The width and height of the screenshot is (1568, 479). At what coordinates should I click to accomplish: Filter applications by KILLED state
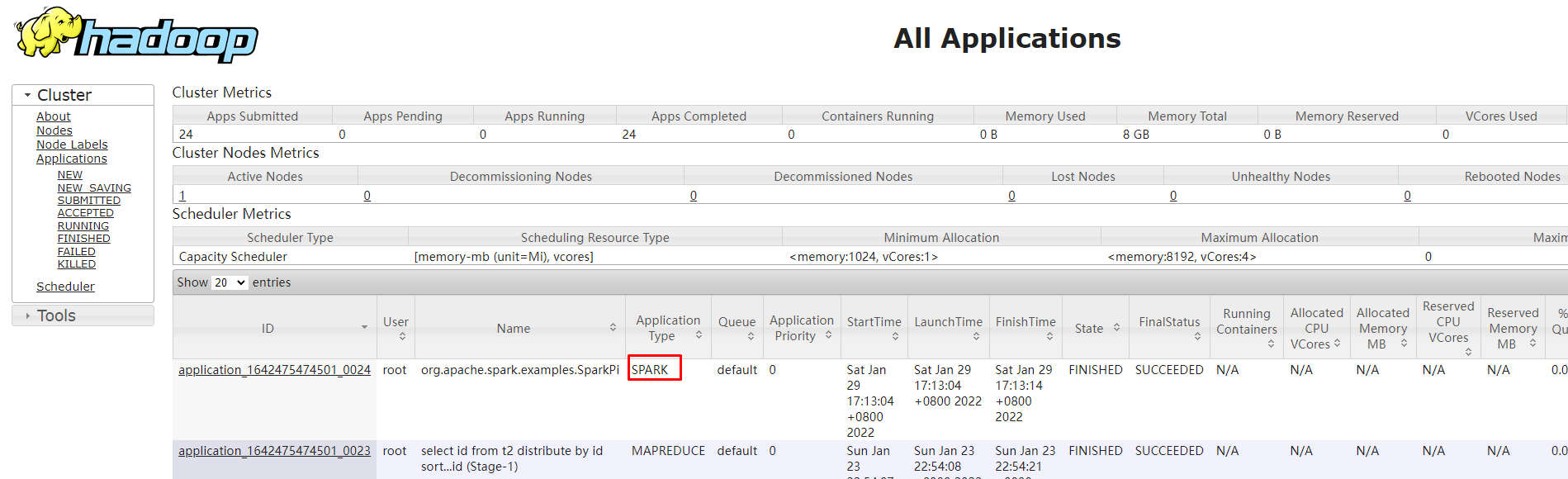[77, 264]
